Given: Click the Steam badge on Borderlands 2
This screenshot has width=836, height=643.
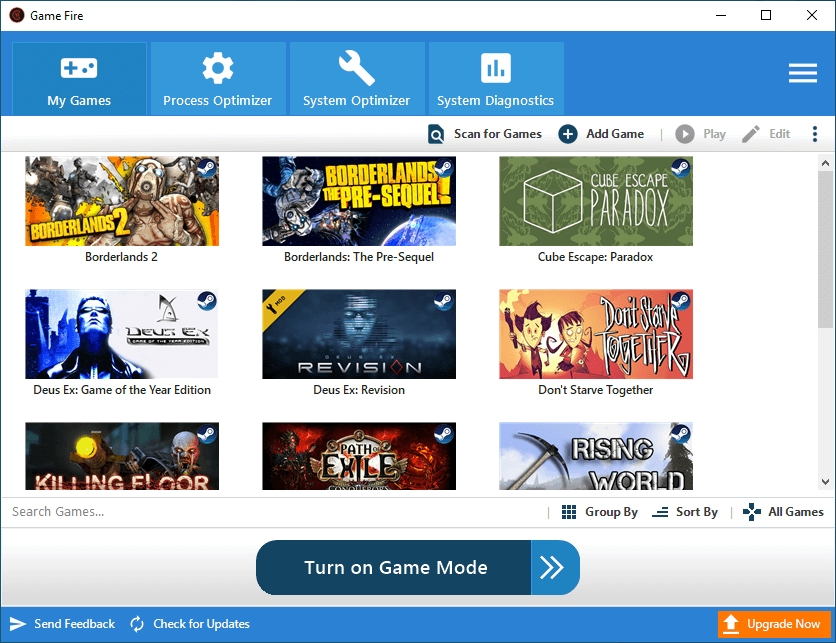Looking at the screenshot, I should (x=207, y=168).
